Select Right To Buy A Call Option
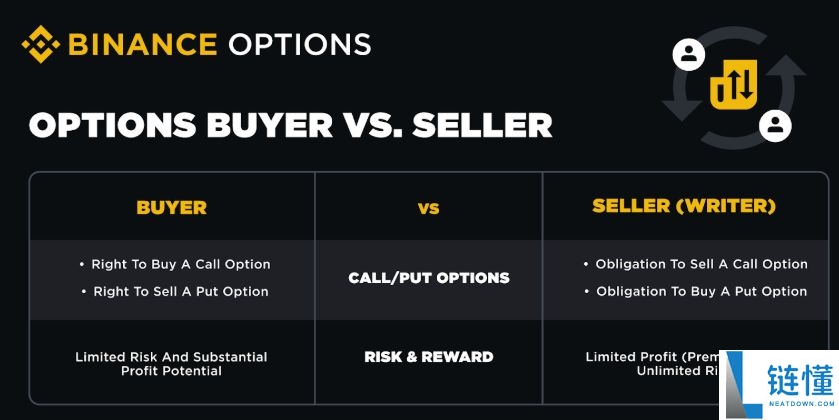The height and width of the screenshot is (420, 839). pyautogui.click(x=181, y=264)
